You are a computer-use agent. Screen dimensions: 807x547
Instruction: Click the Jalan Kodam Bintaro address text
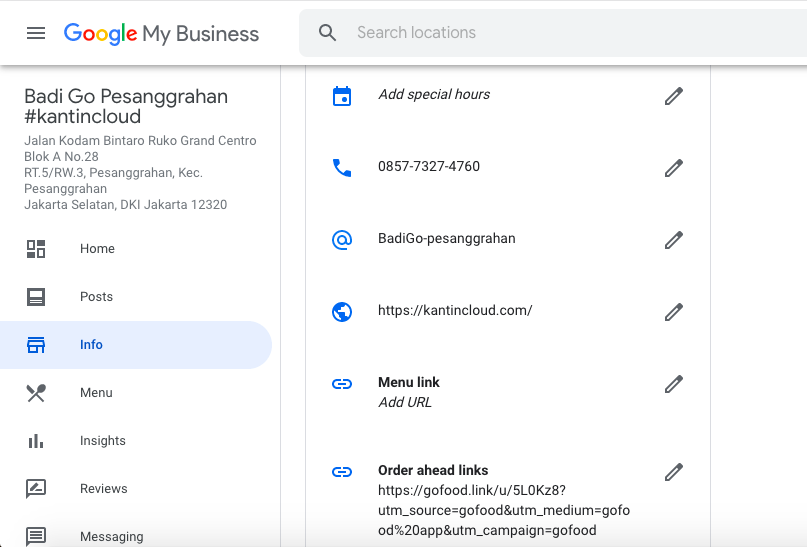[x=140, y=172]
